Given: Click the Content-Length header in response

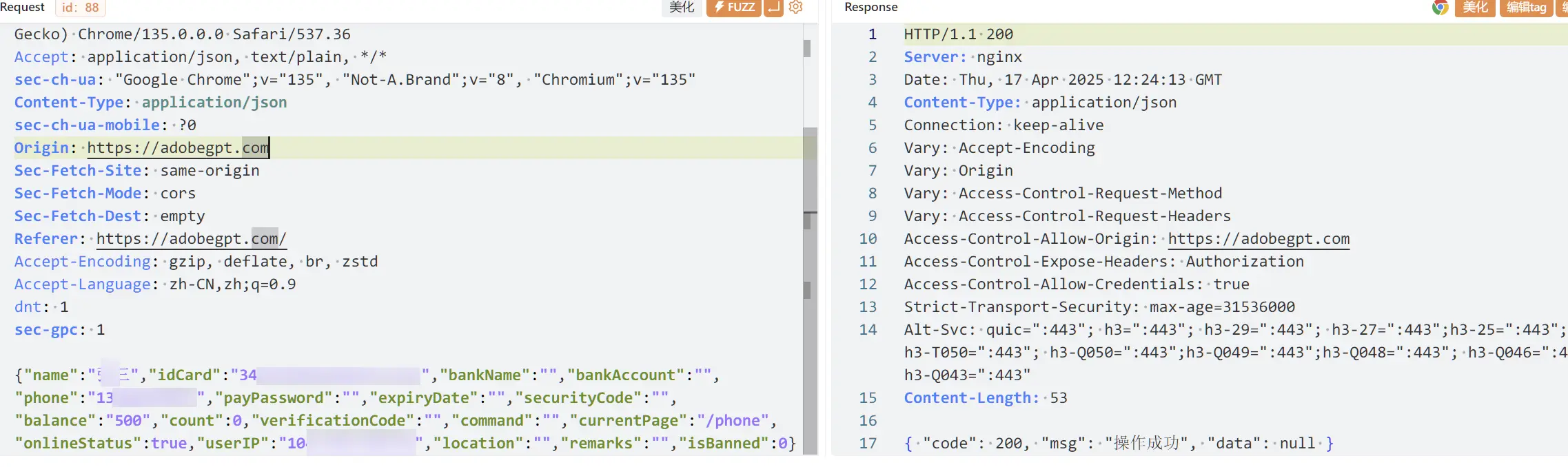Looking at the screenshot, I should click(x=971, y=398).
